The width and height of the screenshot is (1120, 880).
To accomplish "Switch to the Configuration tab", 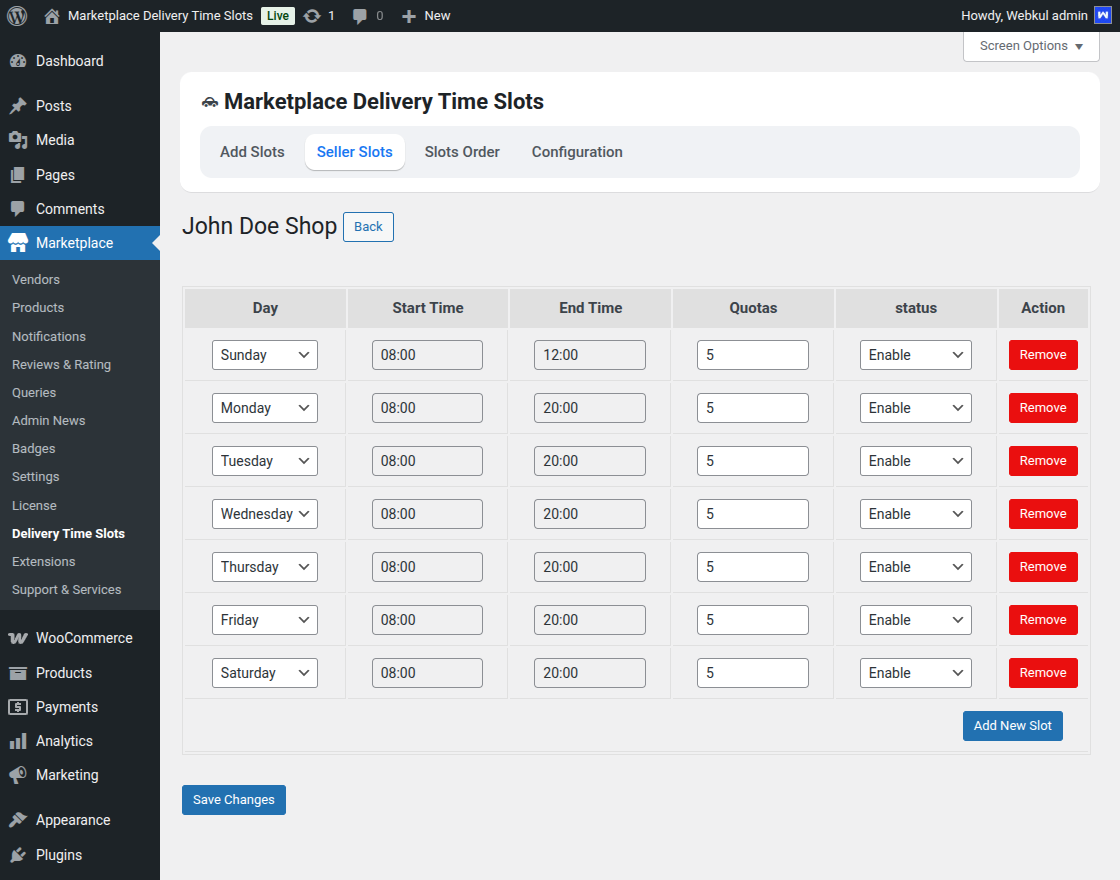I will pos(577,152).
